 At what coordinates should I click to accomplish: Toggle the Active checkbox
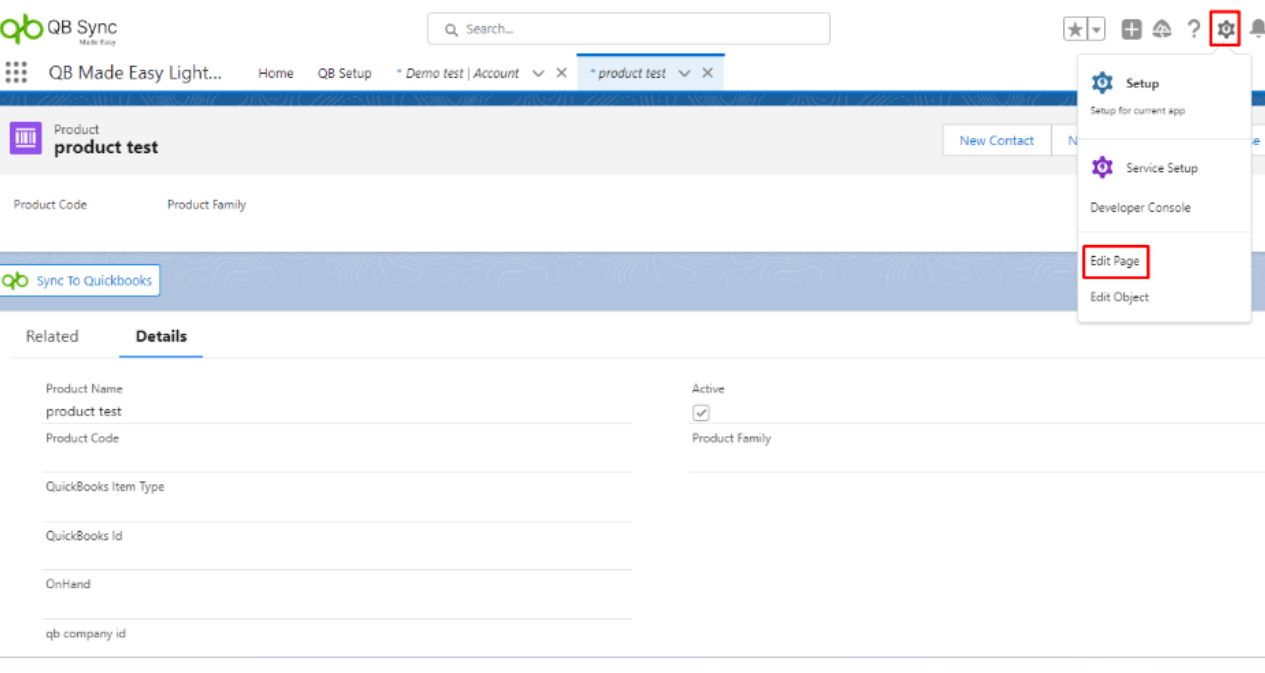pyautogui.click(x=701, y=413)
